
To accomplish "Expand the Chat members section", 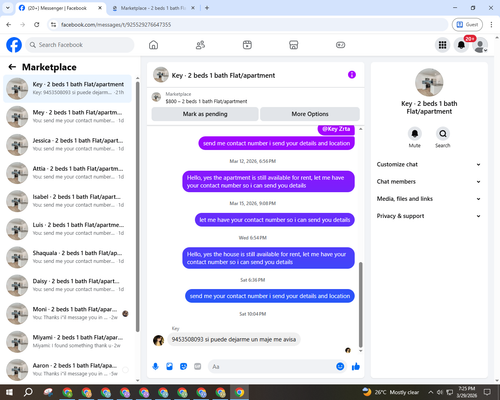I will click(429, 182).
